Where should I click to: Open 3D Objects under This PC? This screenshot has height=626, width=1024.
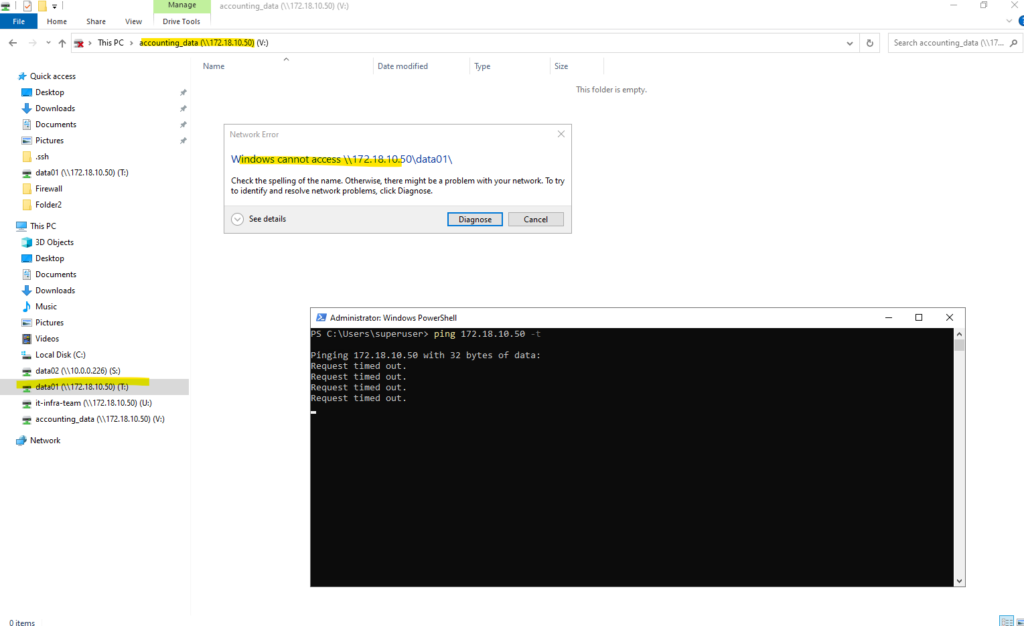click(54, 242)
